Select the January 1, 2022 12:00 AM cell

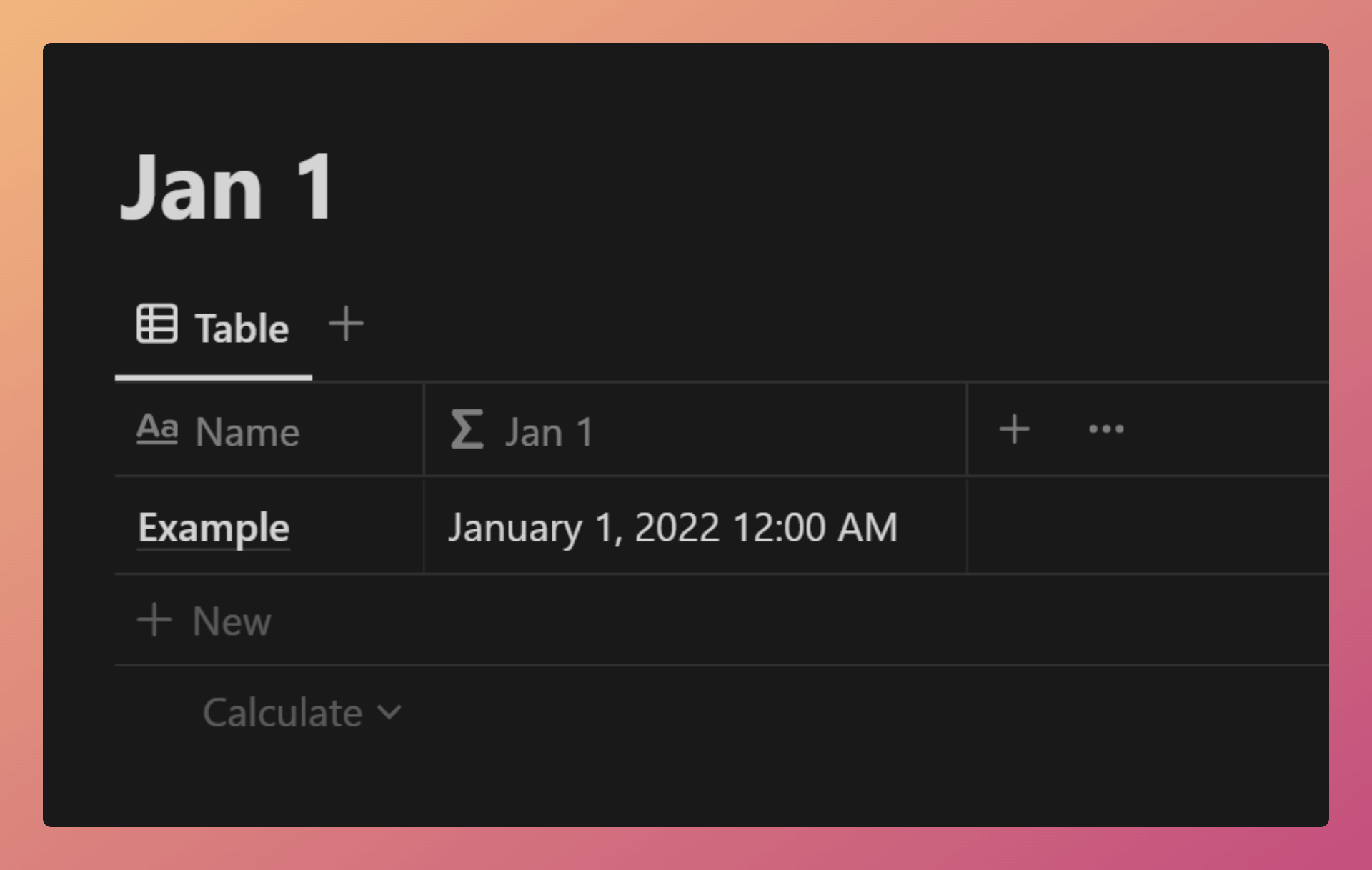695,526
